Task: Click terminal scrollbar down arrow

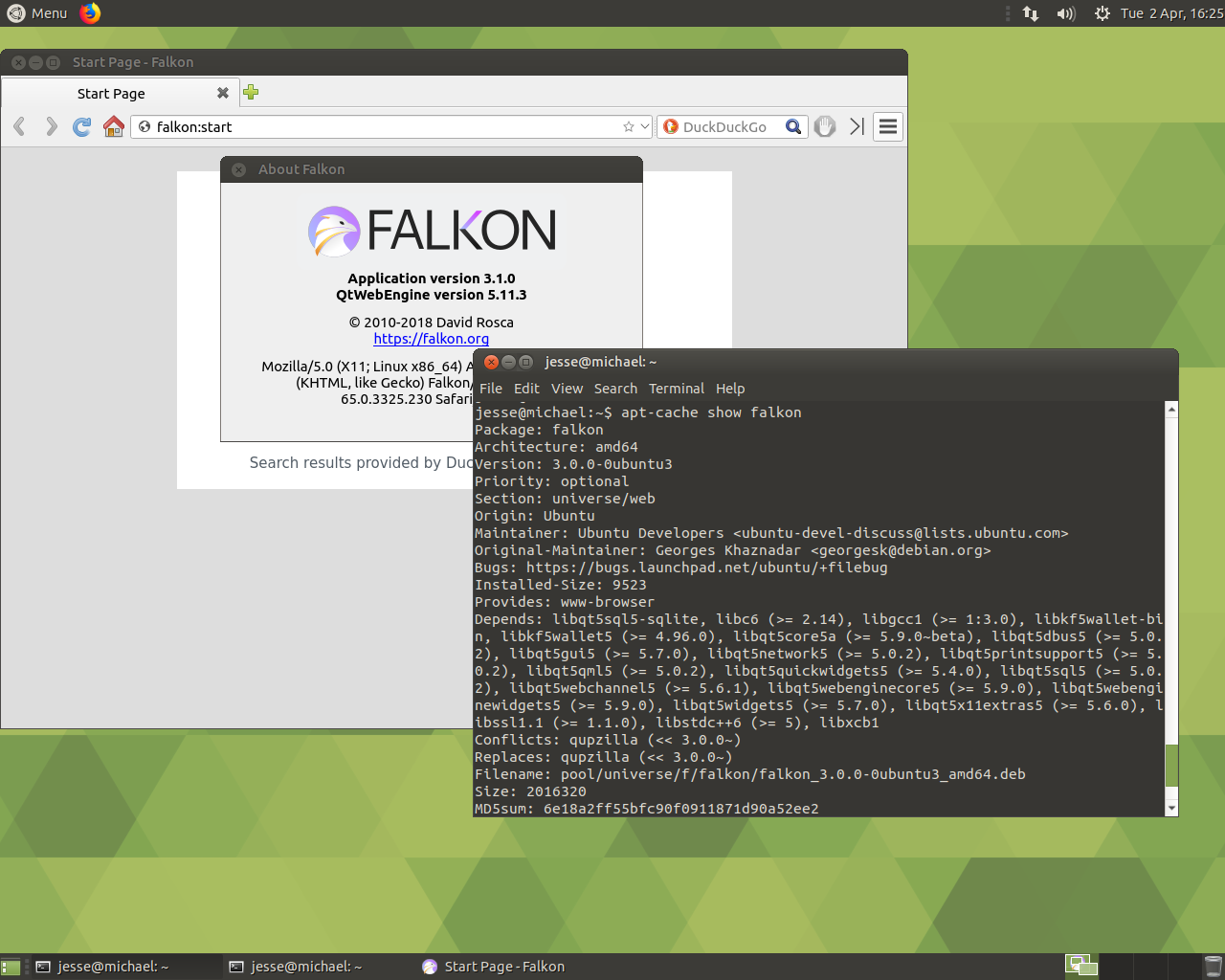Action: click(1171, 809)
